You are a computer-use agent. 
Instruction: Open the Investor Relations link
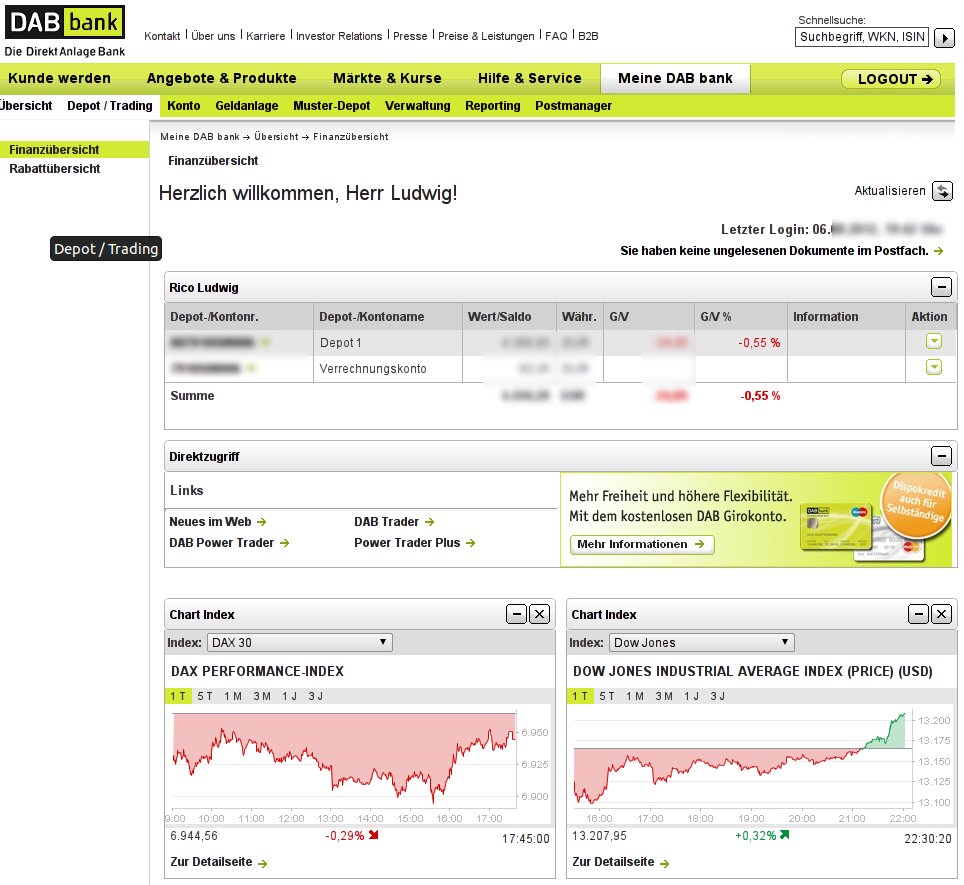click(x=339, y=36)
